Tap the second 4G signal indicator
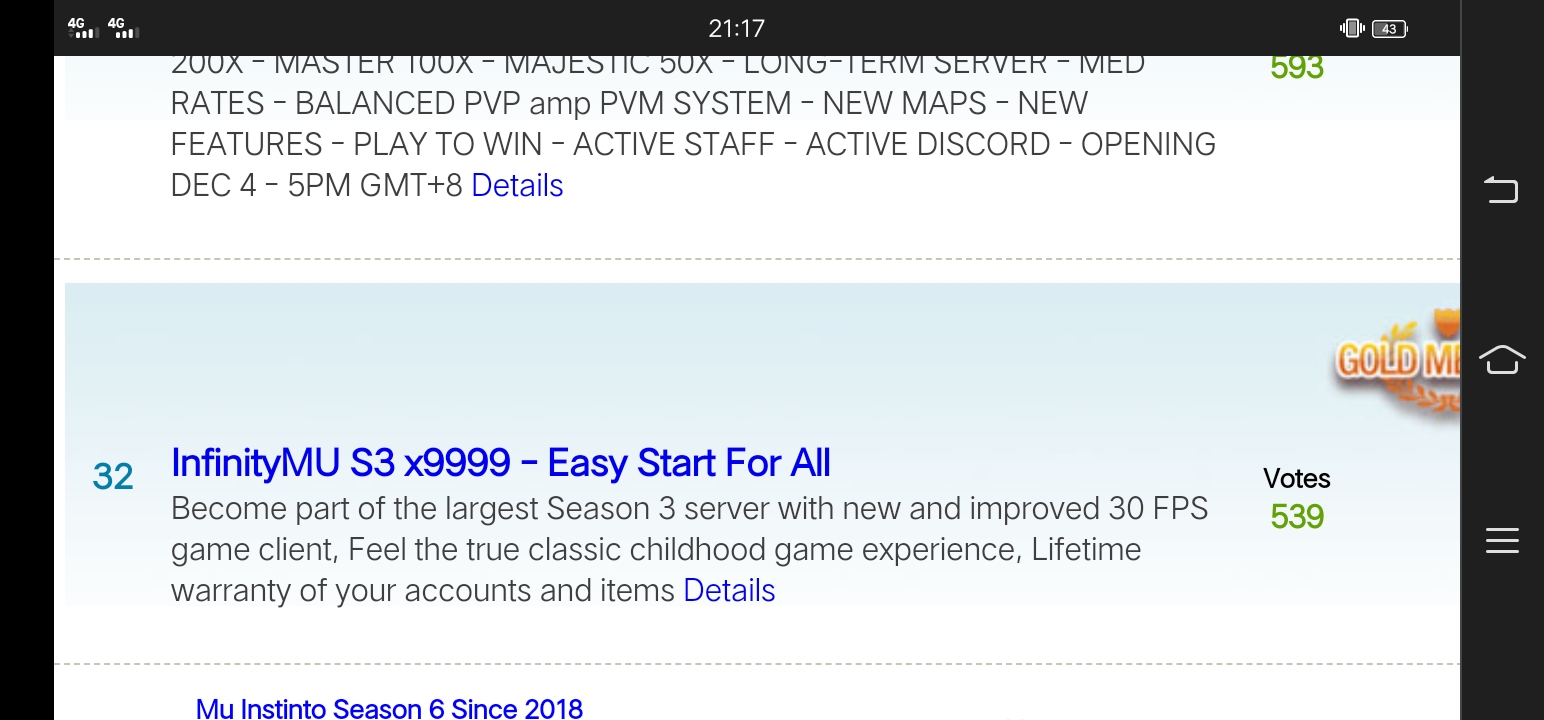Image resolution: width=1544 pixels, height=720 pixels. click(x=122, y=28)
